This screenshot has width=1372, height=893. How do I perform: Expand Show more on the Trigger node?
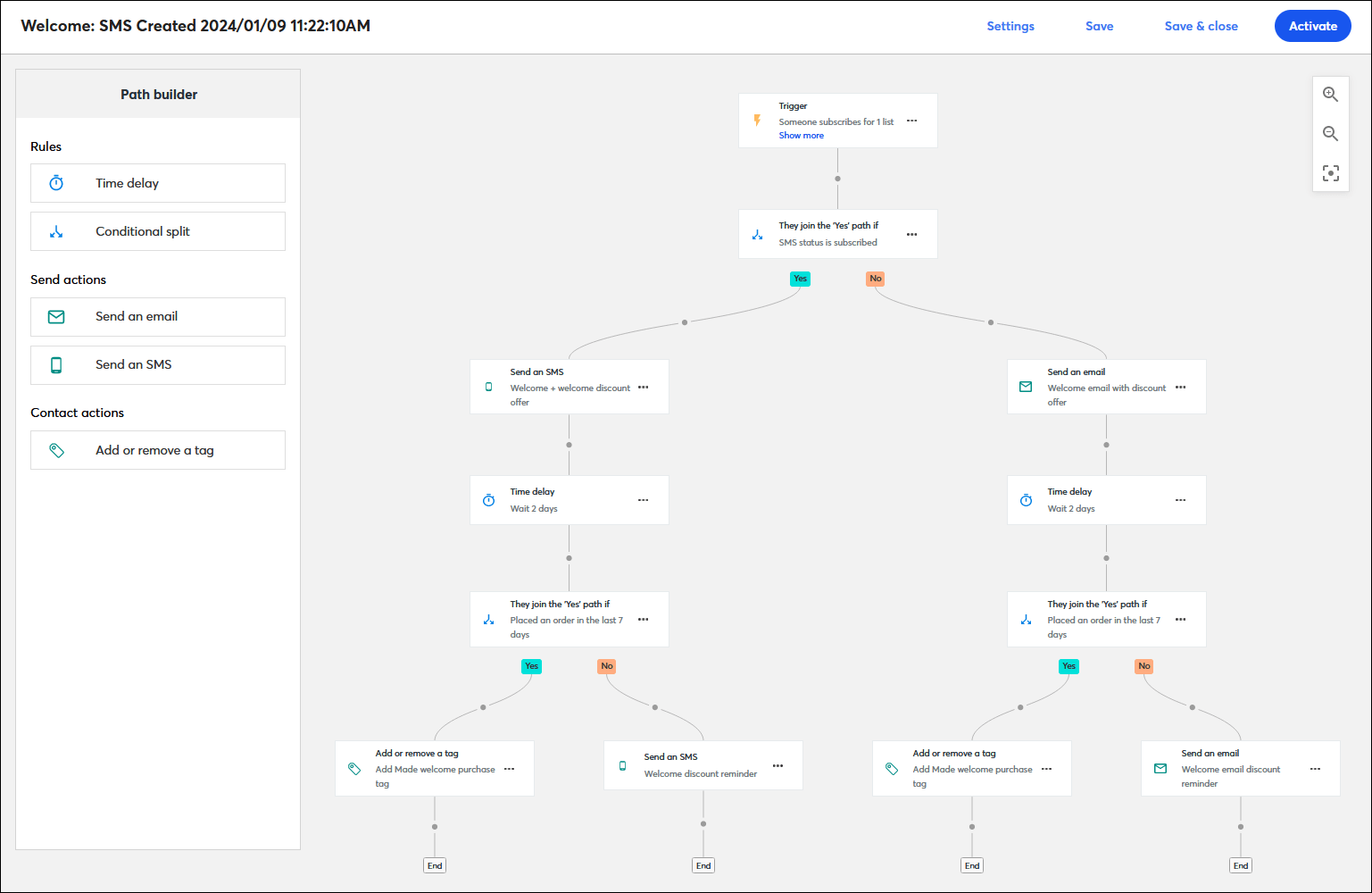point(801,135)
